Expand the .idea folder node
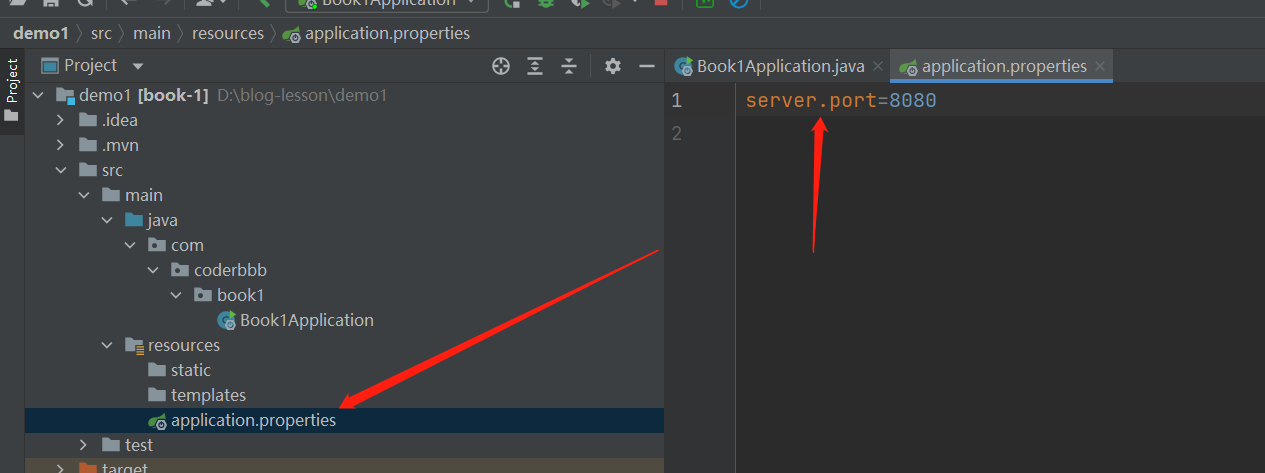Screen dimensions: 1265x473 pos(60,120)
